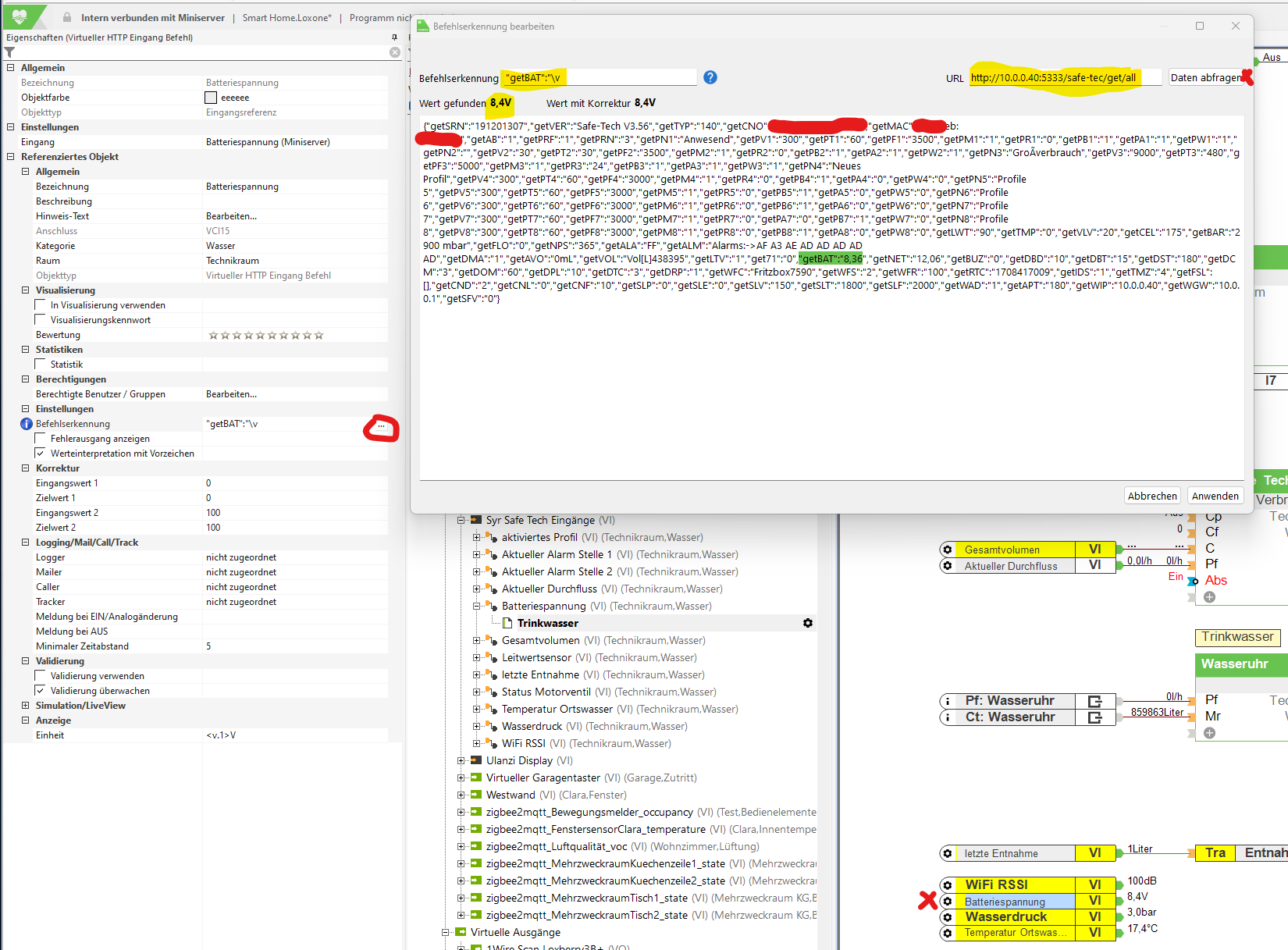Expand the Ulanzi Display tree node
The image size is (1288, 950).
[461, 760]
